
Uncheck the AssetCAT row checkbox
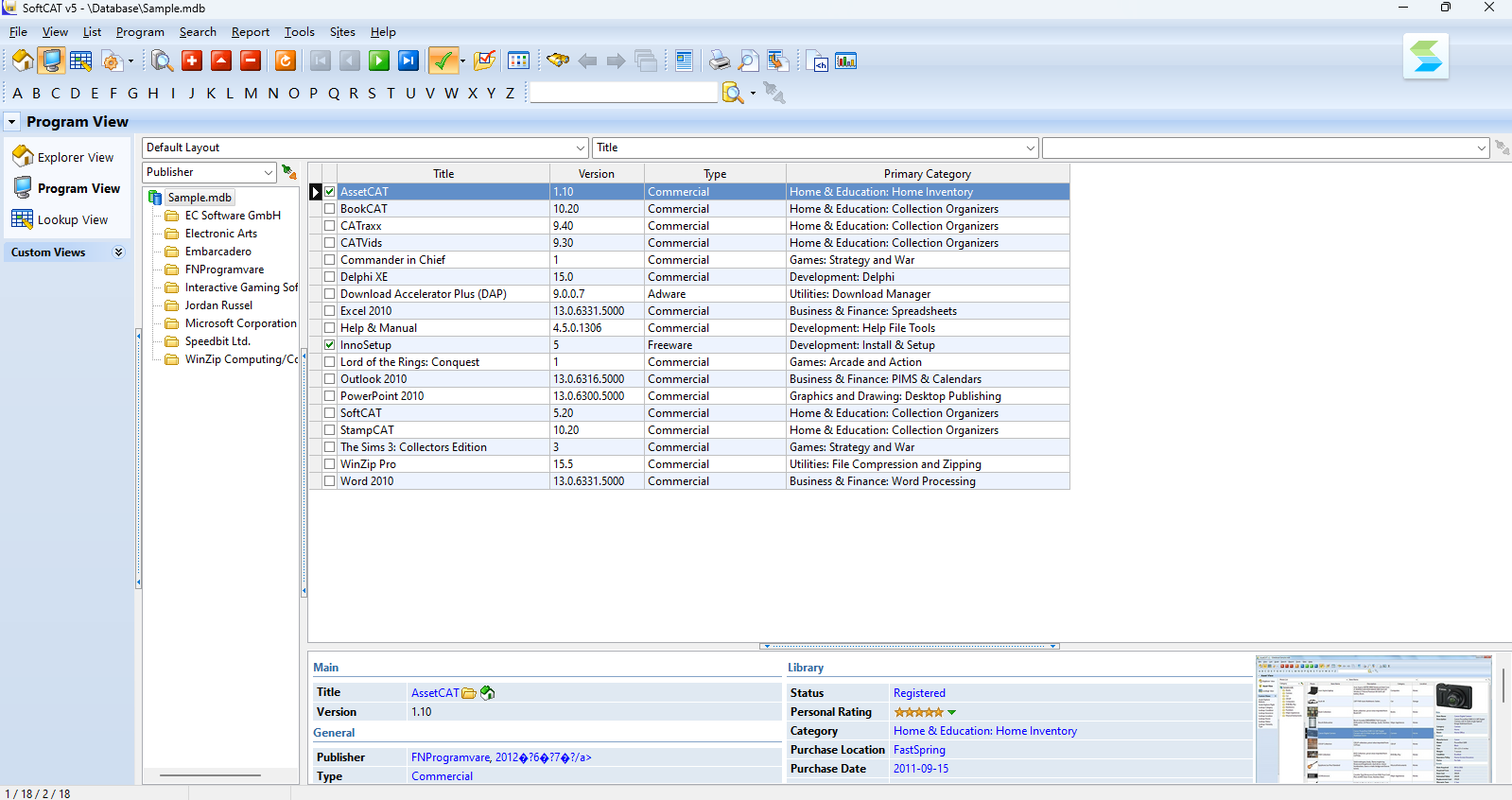330,192
